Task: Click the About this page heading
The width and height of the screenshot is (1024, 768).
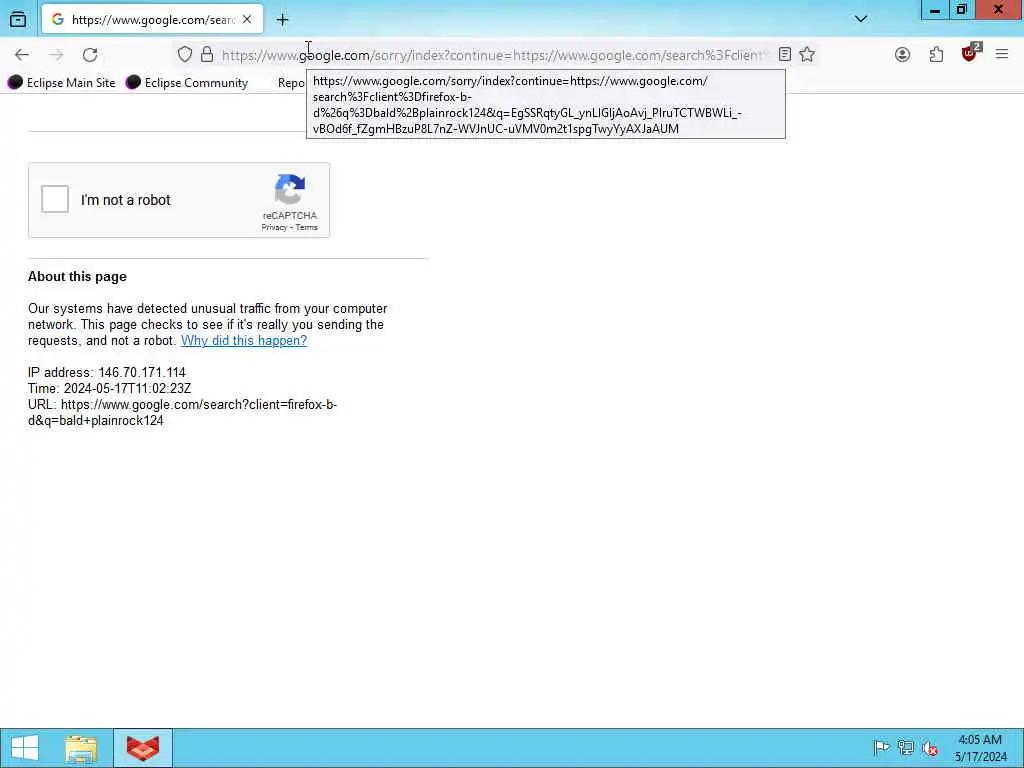Action: point(77,276)
